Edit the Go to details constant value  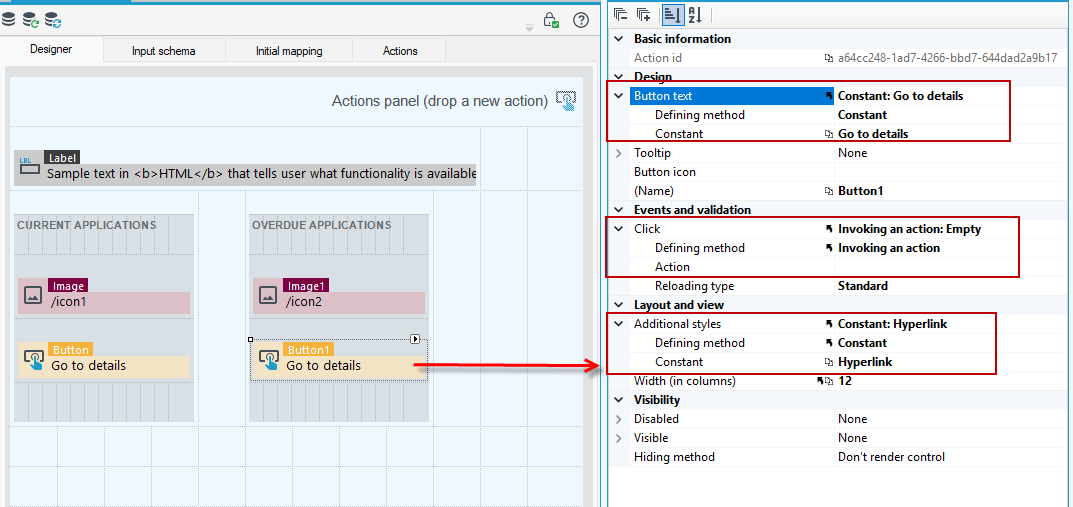coord(873,134)
